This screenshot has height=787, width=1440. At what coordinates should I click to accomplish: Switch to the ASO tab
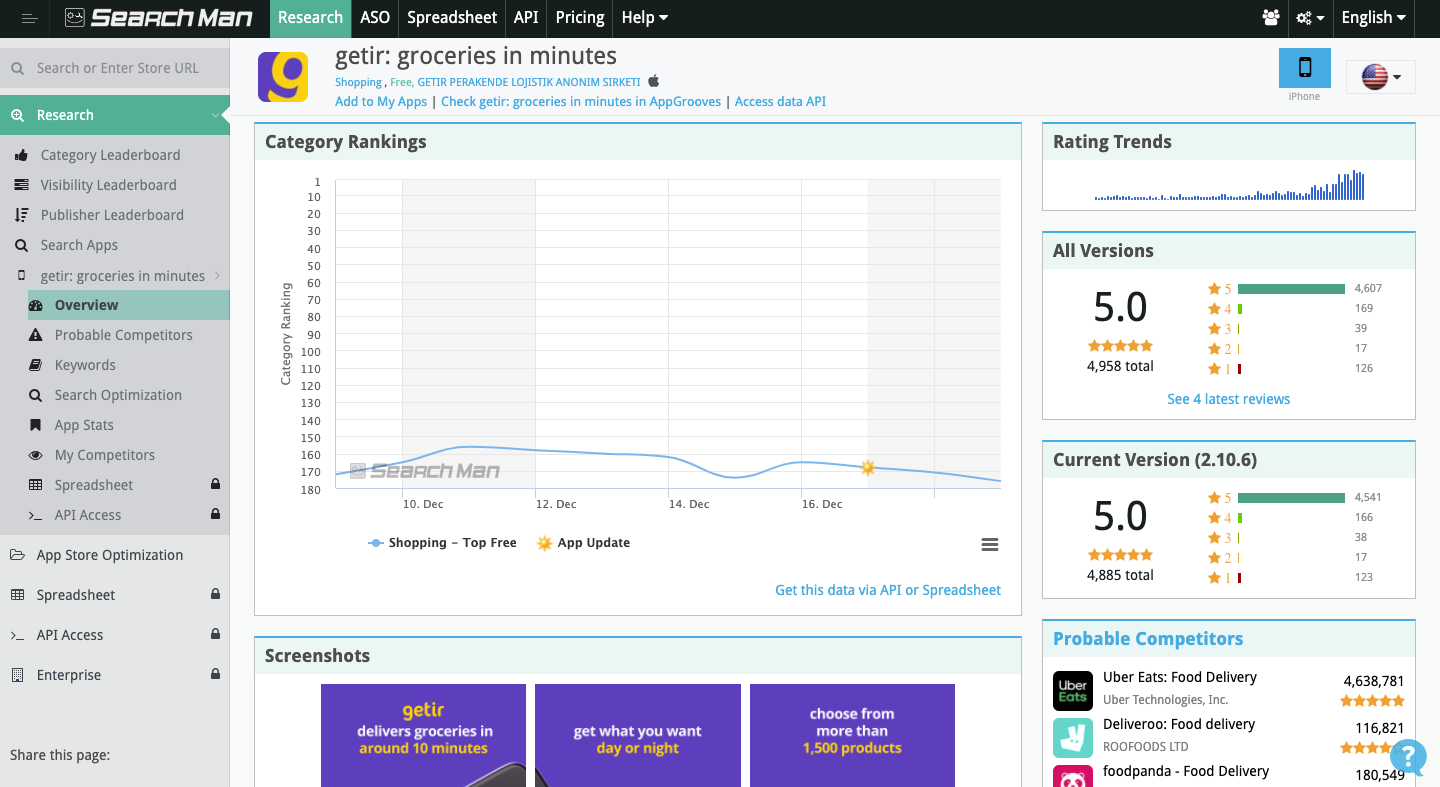click(375, 18)
